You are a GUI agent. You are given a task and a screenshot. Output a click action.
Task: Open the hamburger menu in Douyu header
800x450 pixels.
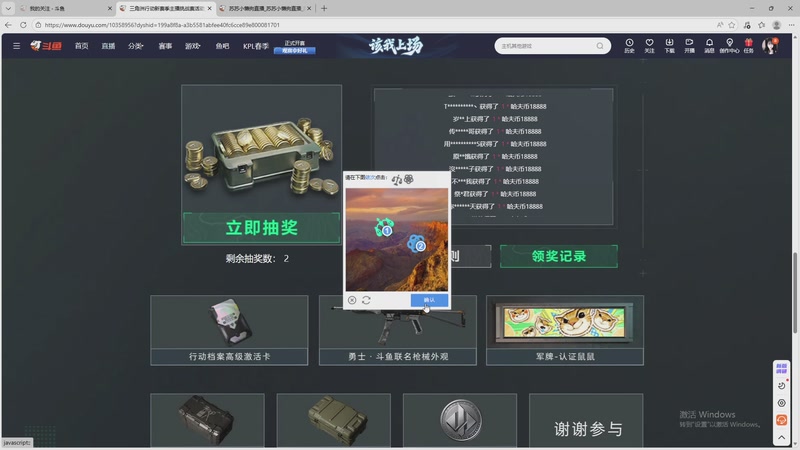point(16,46)
